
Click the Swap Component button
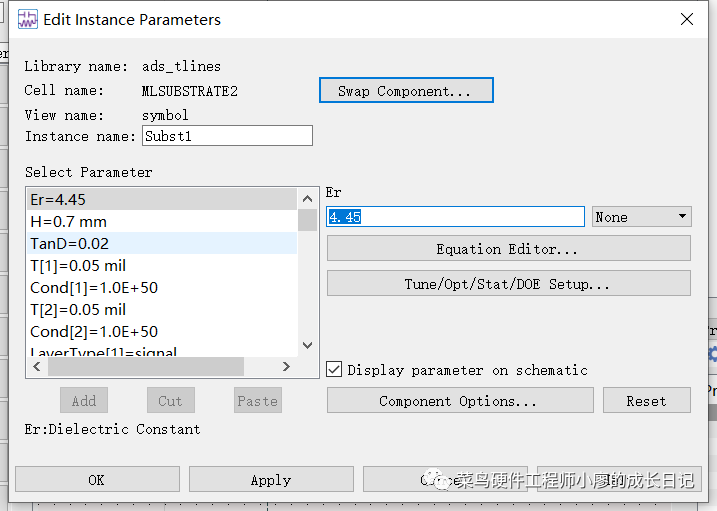click(x=405, y=91)
